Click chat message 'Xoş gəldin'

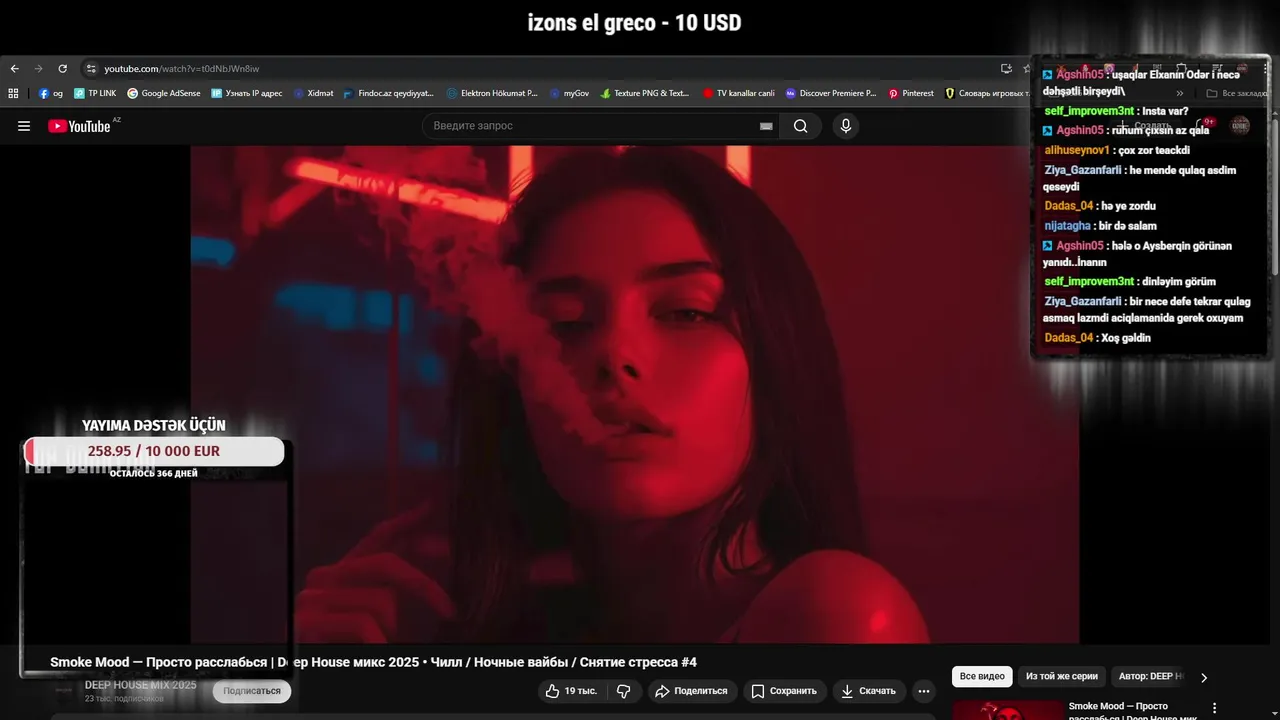(1124, 338)
